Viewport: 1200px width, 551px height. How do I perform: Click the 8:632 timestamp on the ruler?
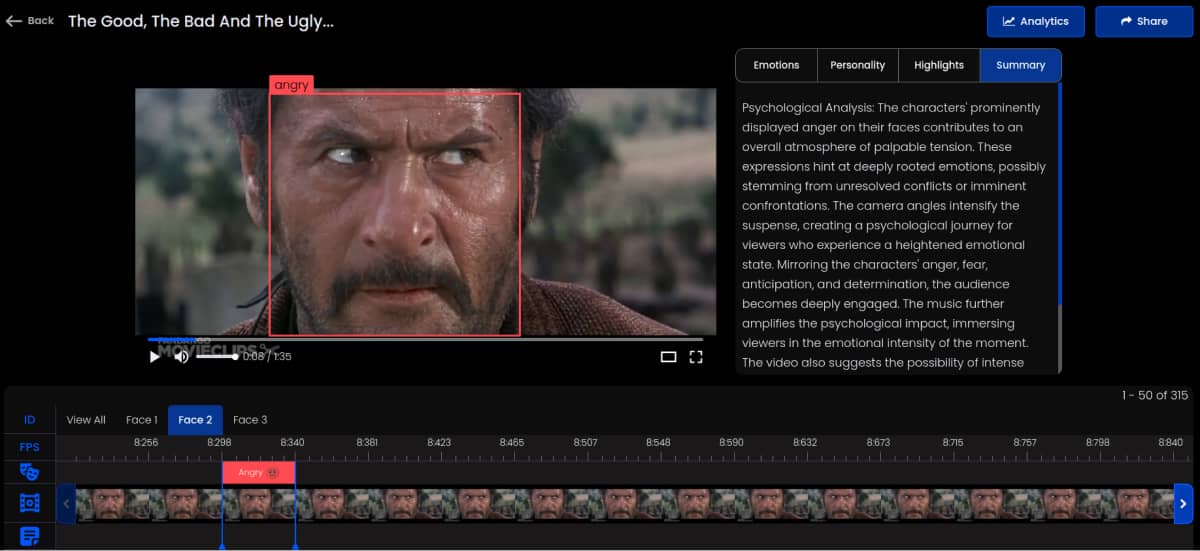(x=804, y=442)
